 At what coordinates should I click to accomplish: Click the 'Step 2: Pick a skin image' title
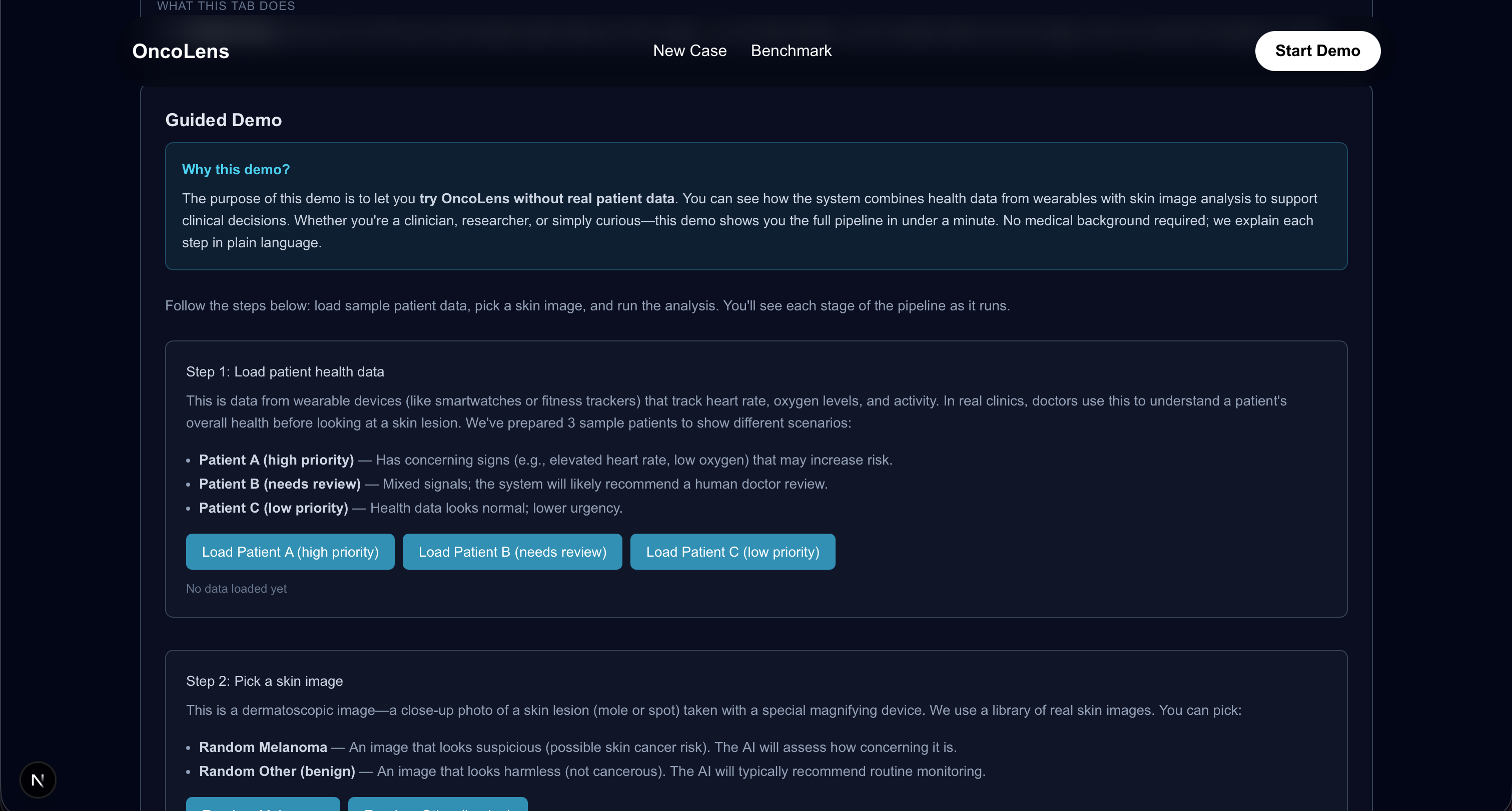(x=264, y=681)
